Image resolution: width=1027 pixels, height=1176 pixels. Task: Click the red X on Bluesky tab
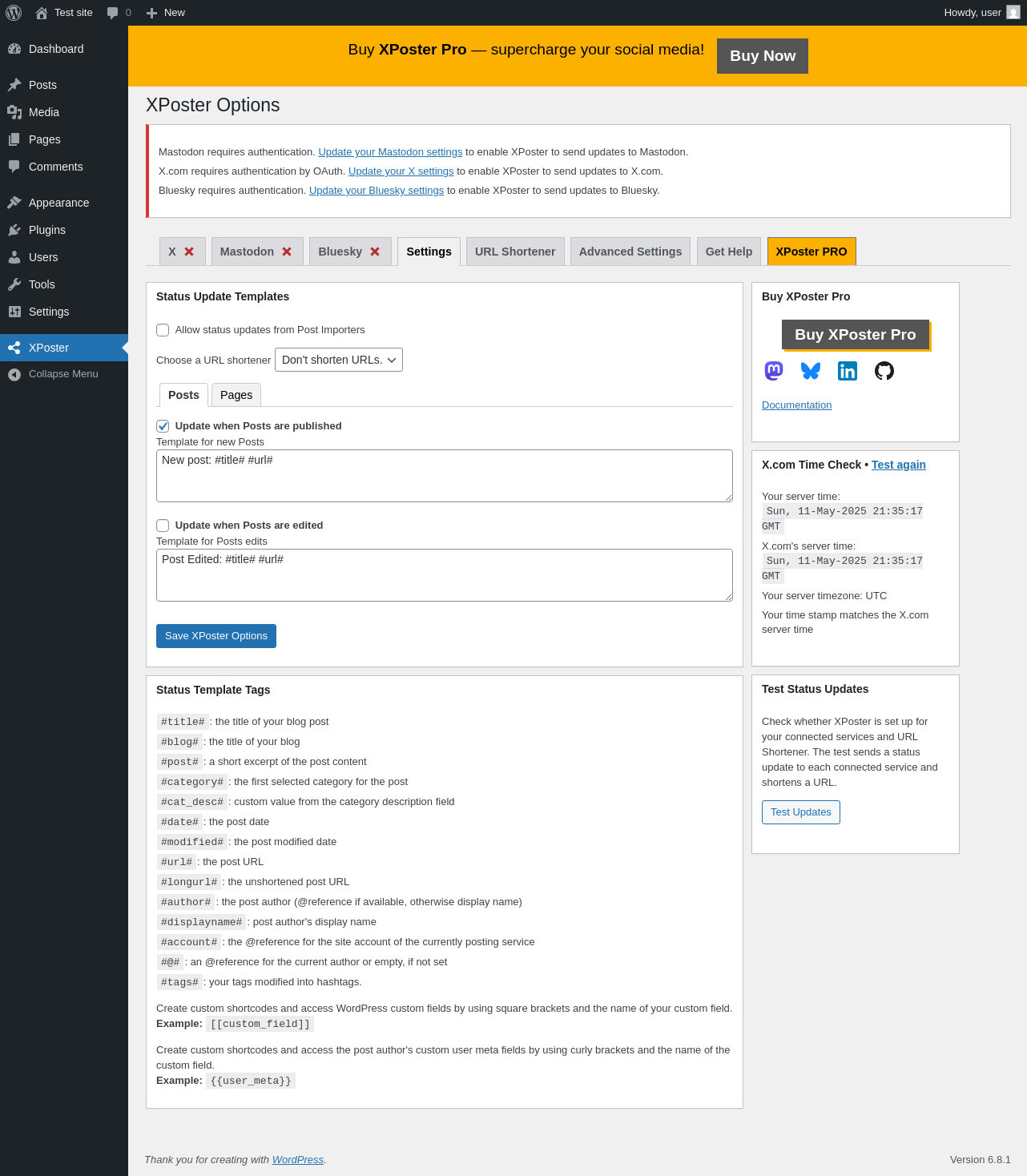click(x=375, y=252)
